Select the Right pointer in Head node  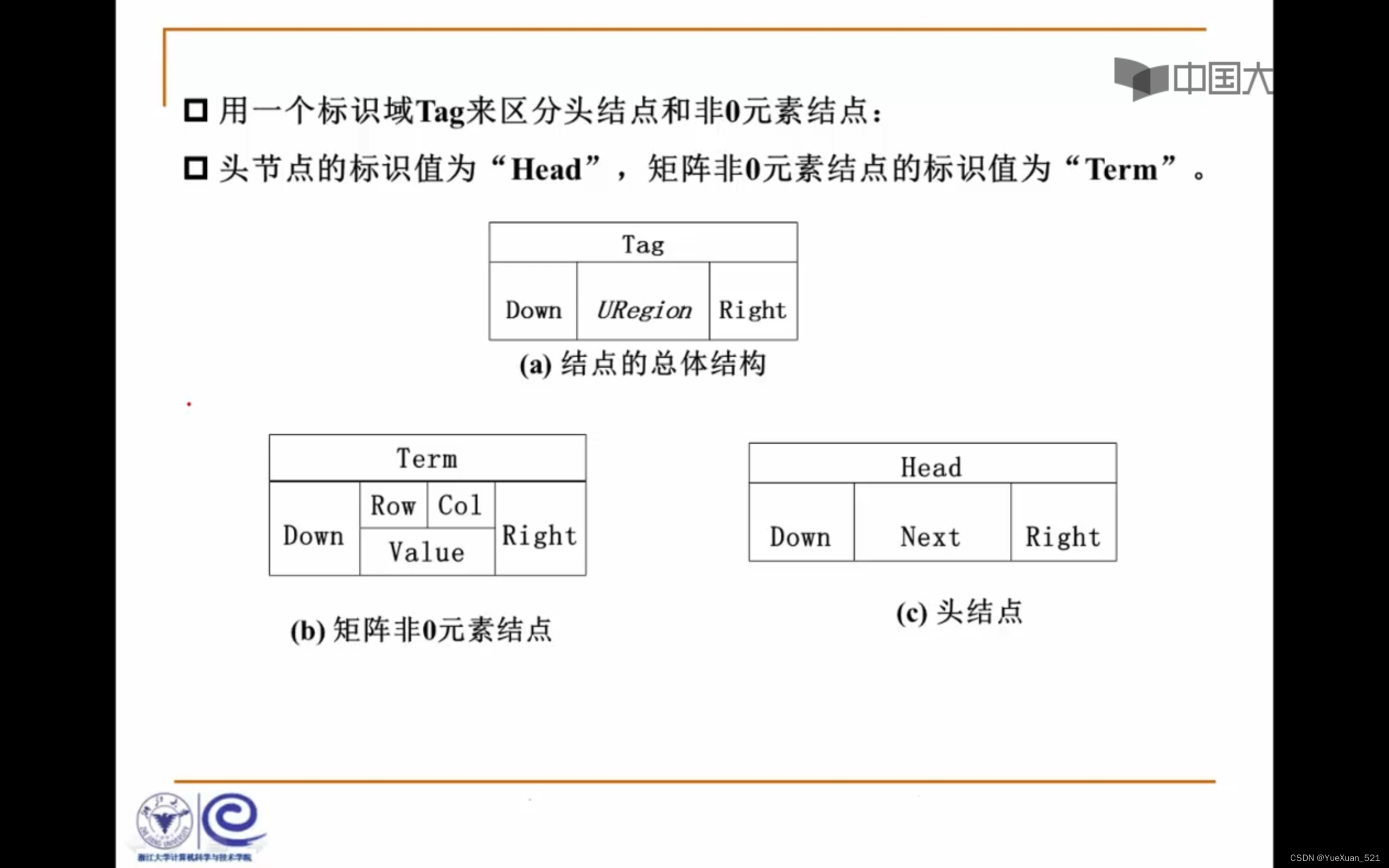tap(1062, 530)
